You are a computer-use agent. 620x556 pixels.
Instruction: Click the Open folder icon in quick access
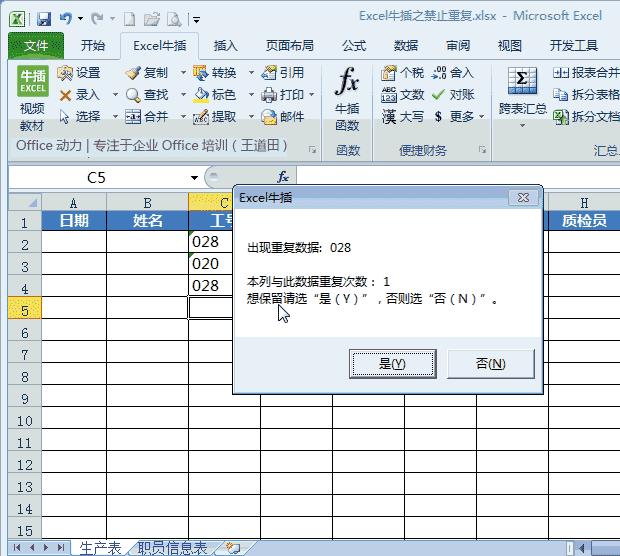pos(151,19)
